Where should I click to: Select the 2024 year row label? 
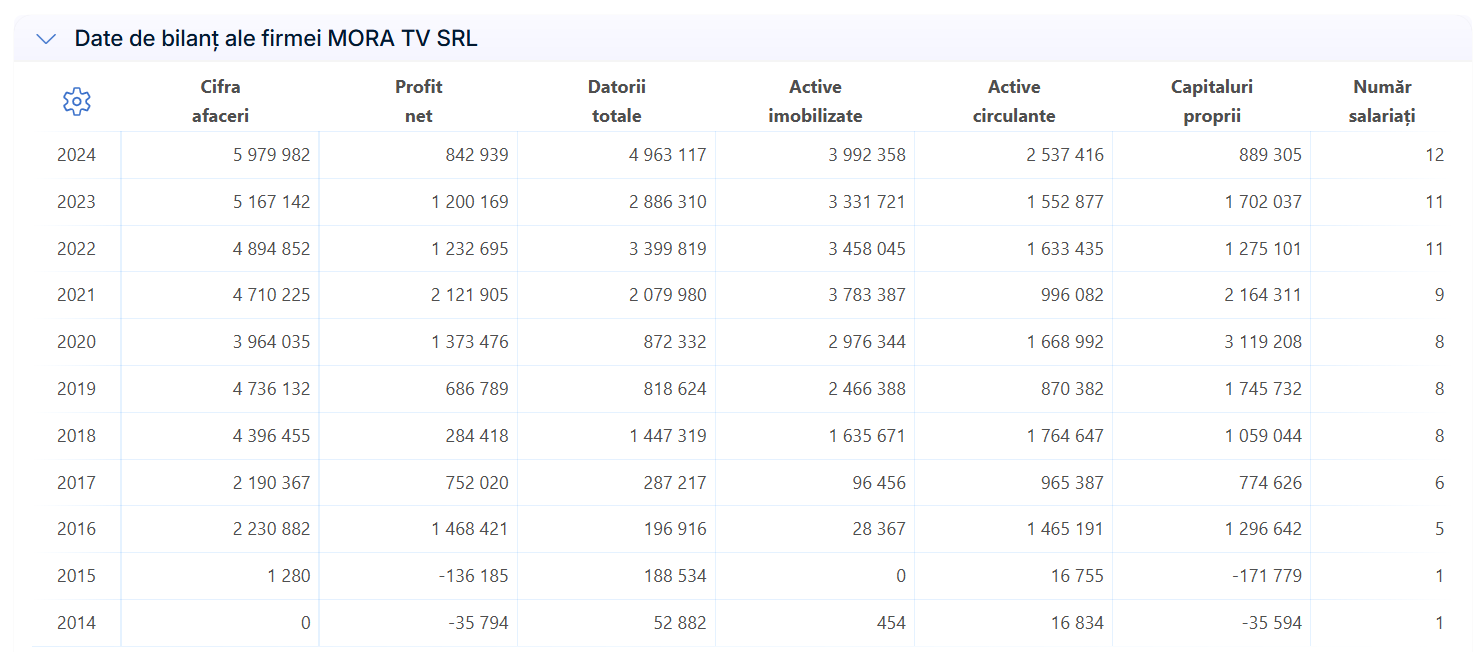point(77,155)
